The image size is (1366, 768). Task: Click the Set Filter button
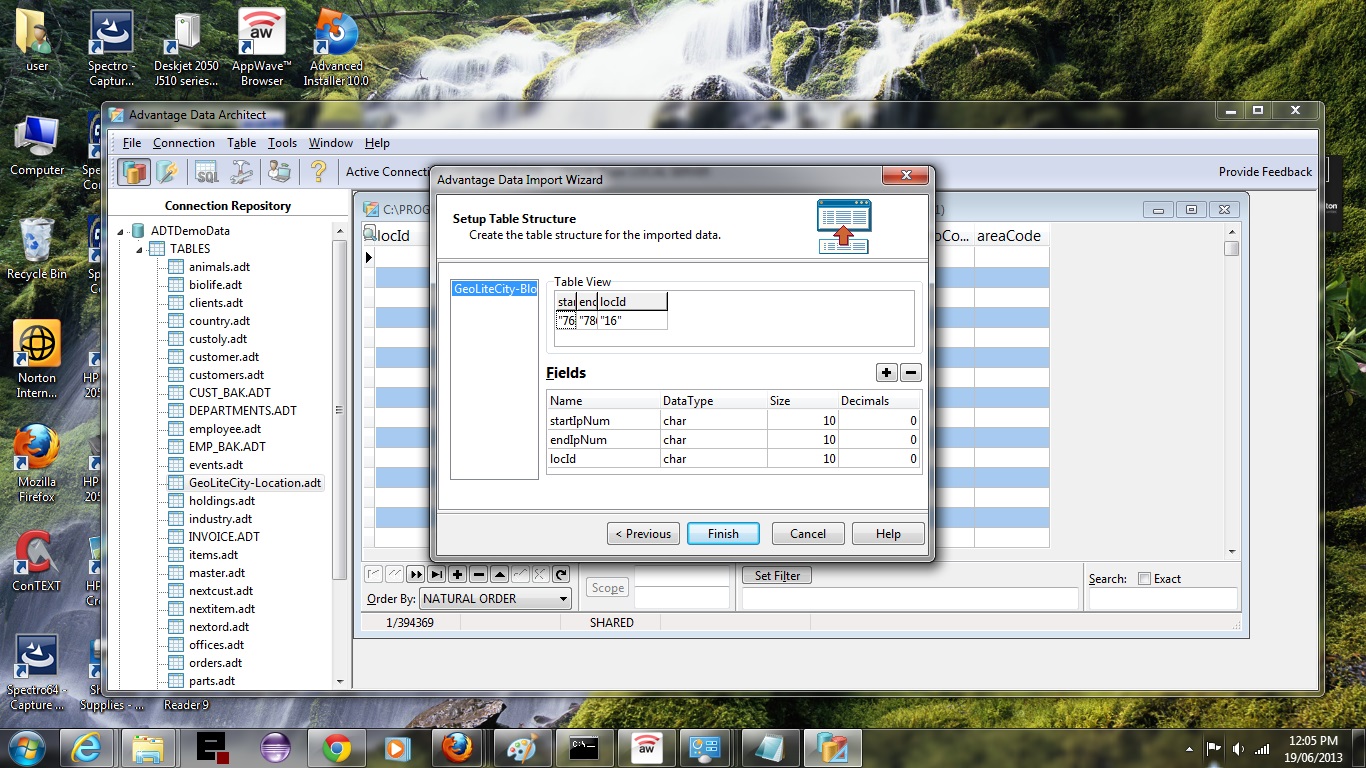pos(777,576)
